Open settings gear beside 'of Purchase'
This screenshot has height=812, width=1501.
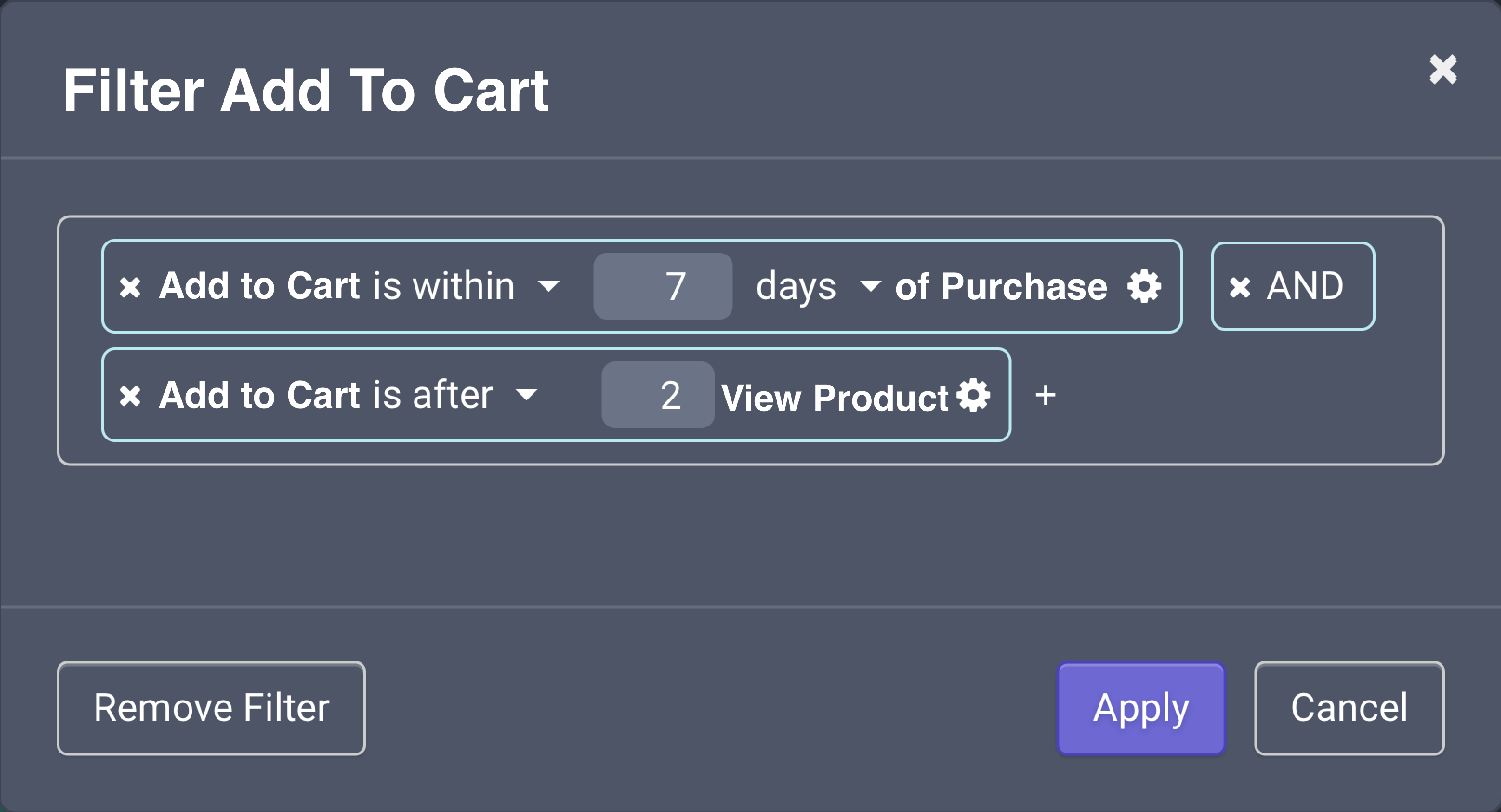(x=1144, y=286)
